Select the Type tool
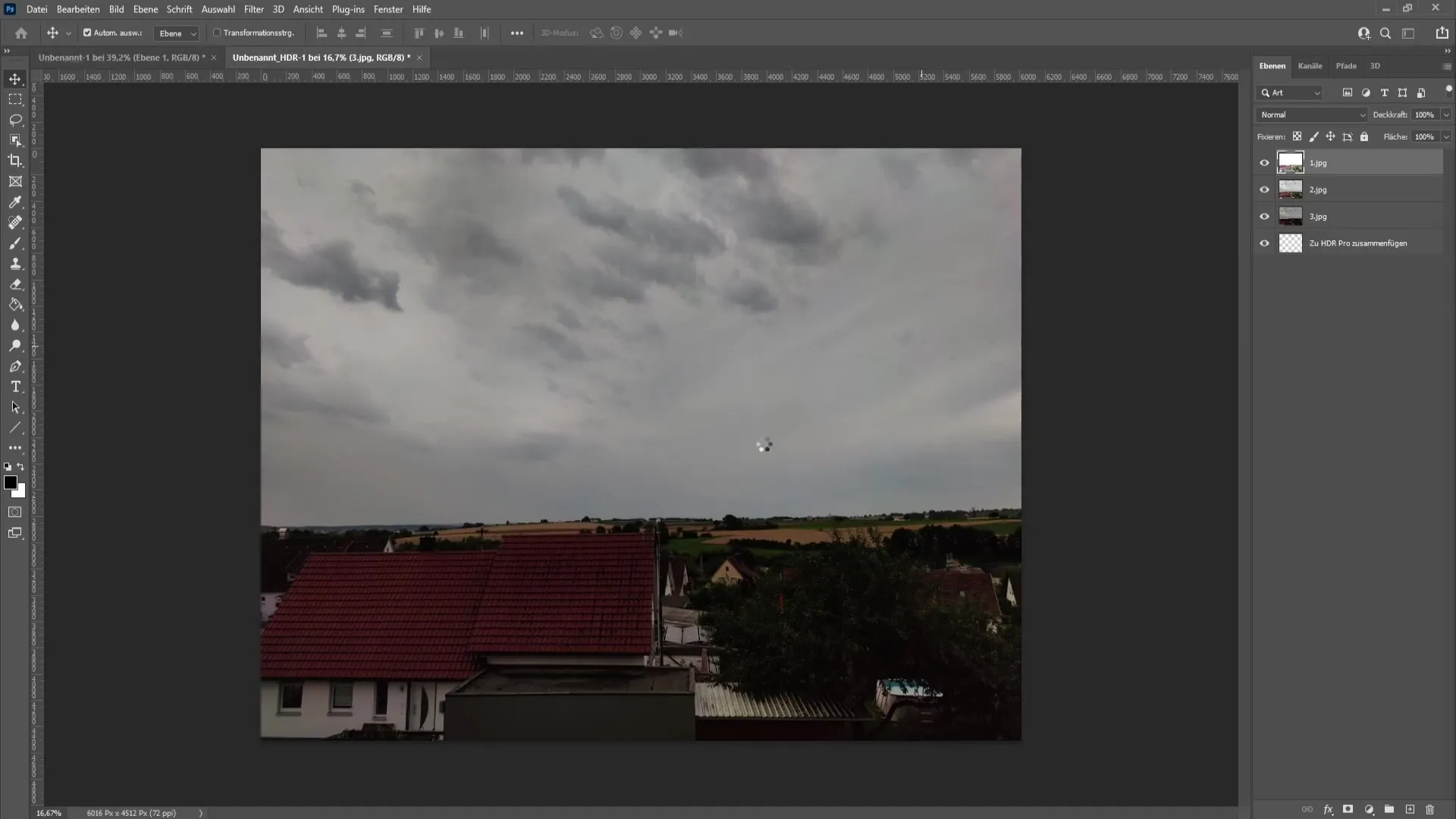The width and height of the screenshot is (1456, 819). point(15,386)
